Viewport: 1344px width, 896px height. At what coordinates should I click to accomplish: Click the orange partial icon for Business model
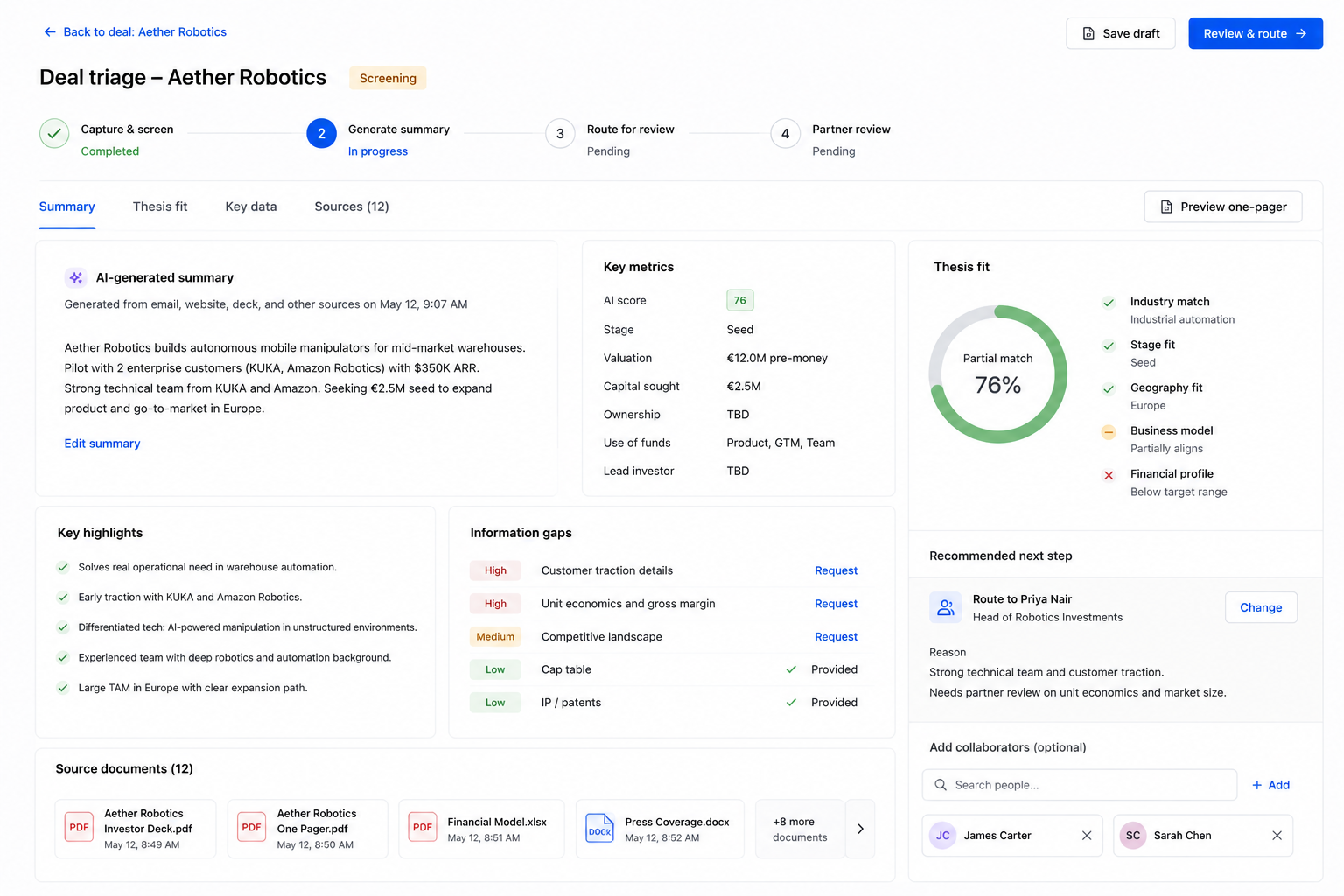click(1109, 431)
